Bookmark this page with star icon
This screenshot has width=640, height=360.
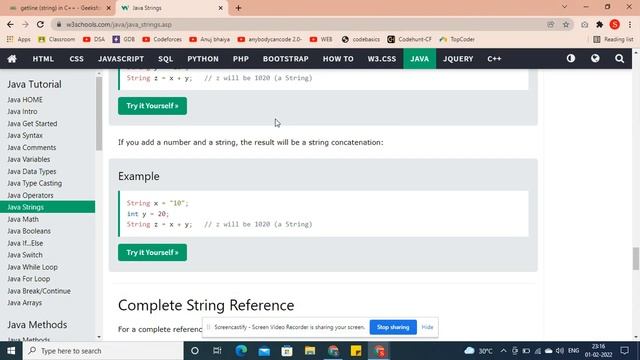coord(566,24)
